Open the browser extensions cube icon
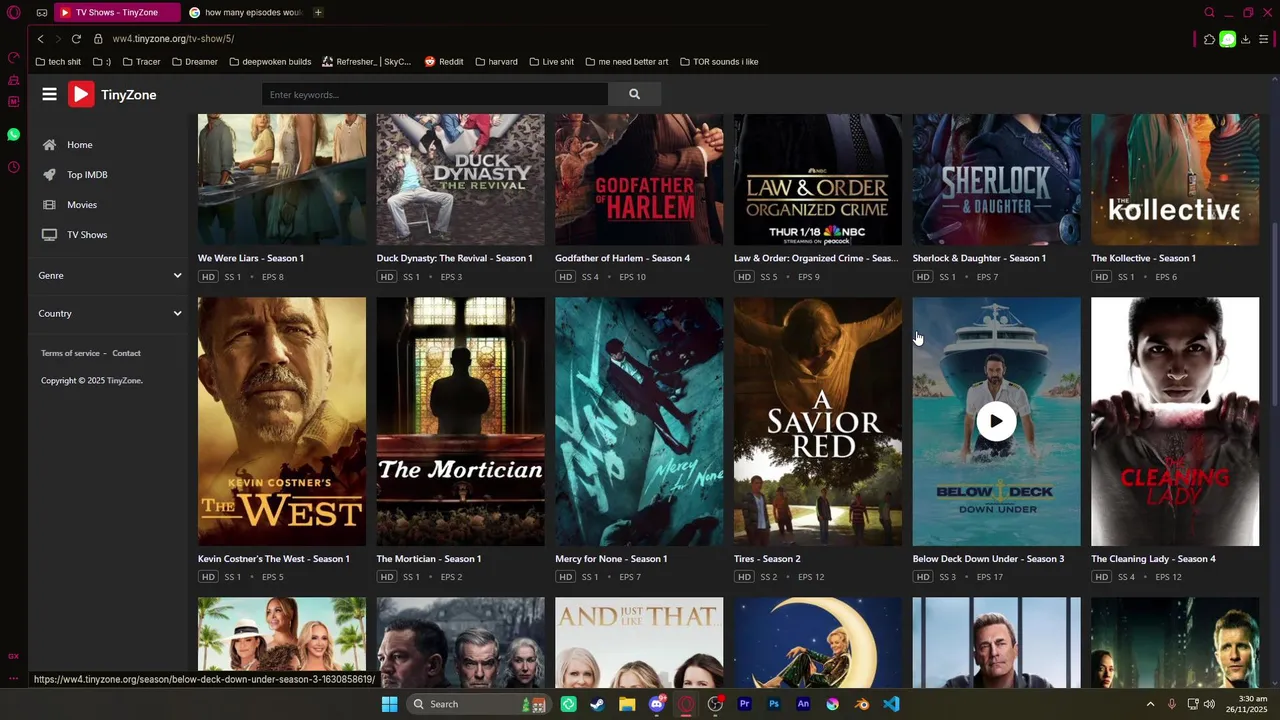 [1209, 39]
